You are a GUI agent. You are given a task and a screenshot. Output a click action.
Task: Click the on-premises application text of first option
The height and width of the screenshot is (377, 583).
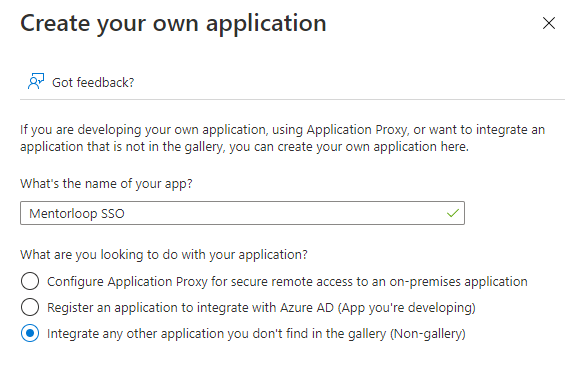(x=458, y=282)
